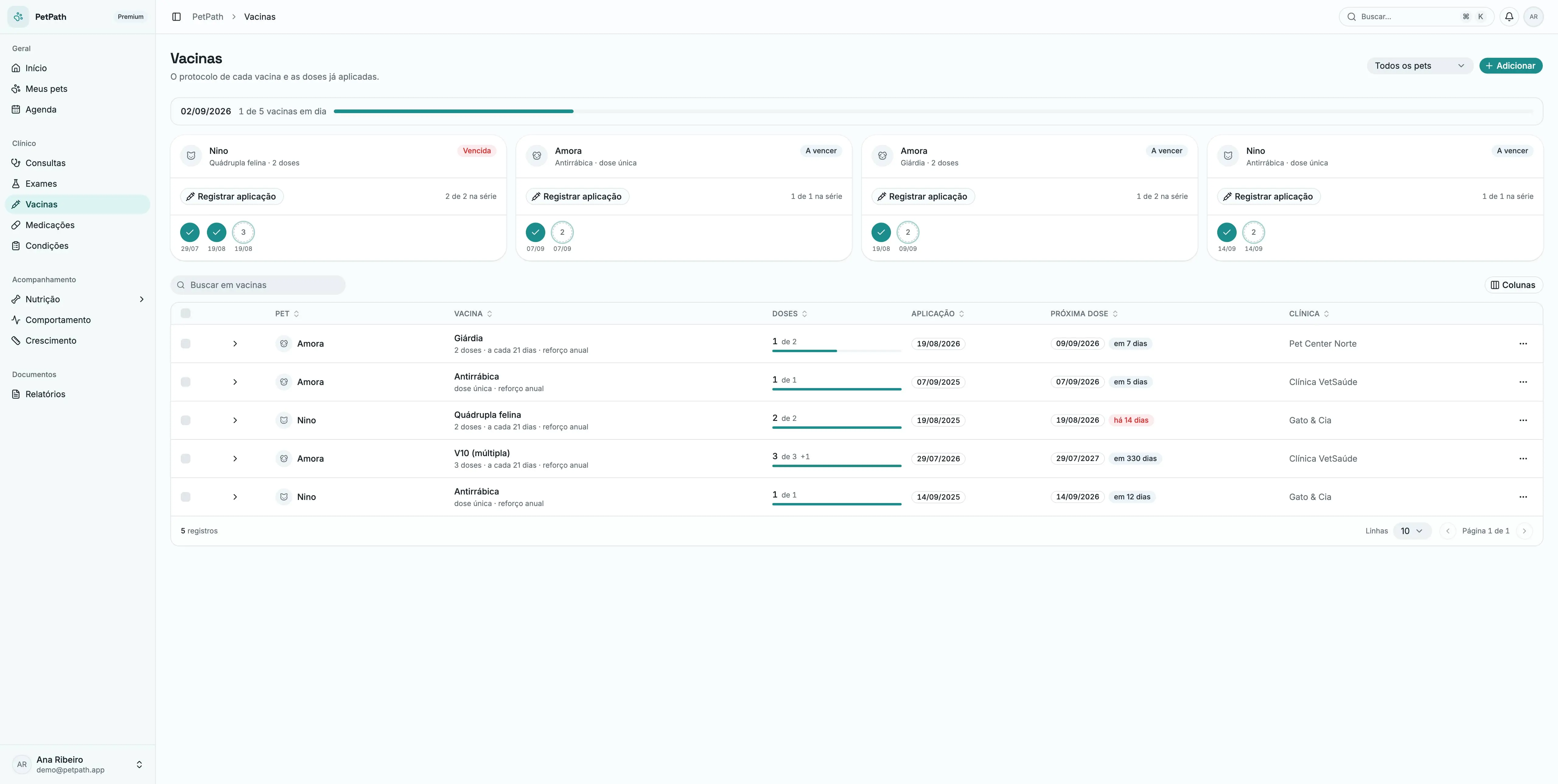Viewport: 1558px width, 784px height.
Task: Click completed 14/09 dose check on Nino Antirrábica card
Action: click(x=1227, y=232)
